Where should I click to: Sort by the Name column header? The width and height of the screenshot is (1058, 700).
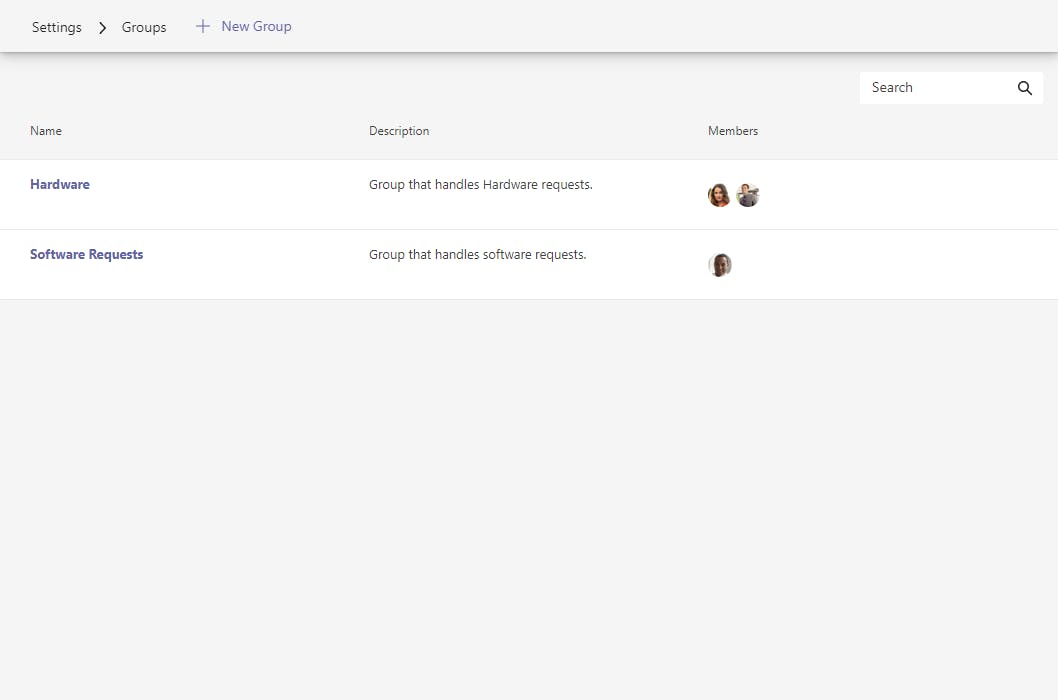(46, 131)
